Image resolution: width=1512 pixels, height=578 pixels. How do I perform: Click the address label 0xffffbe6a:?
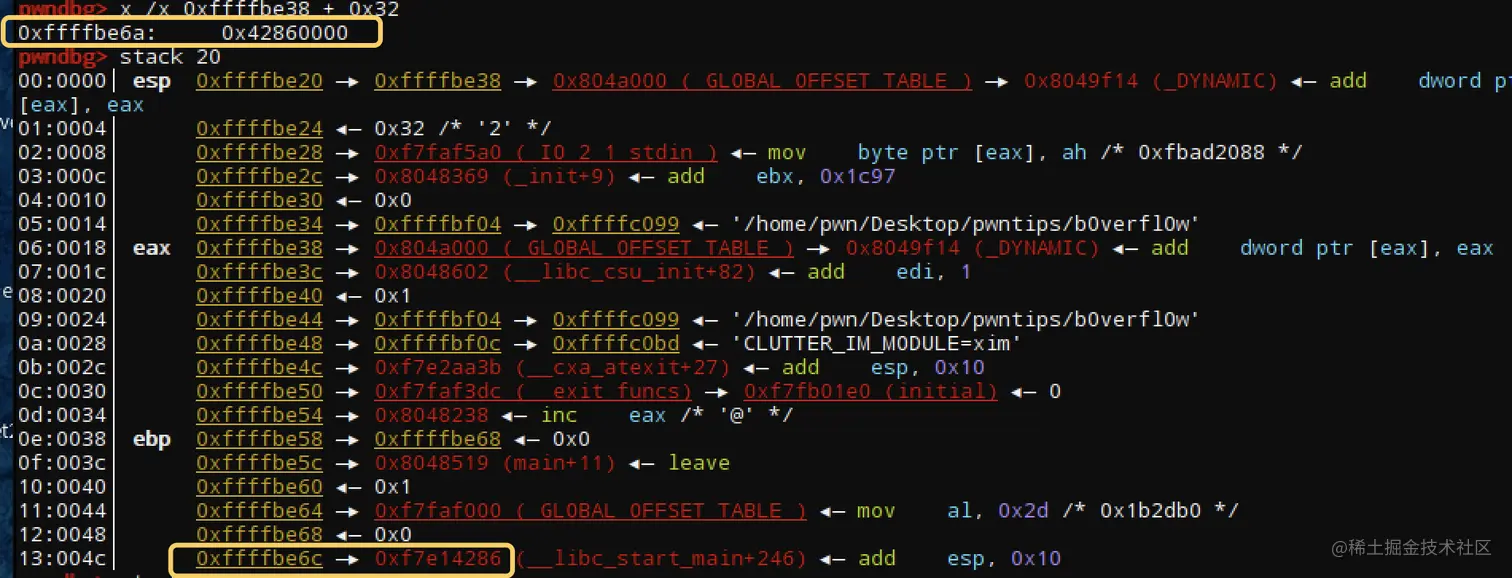click(88, 33)
